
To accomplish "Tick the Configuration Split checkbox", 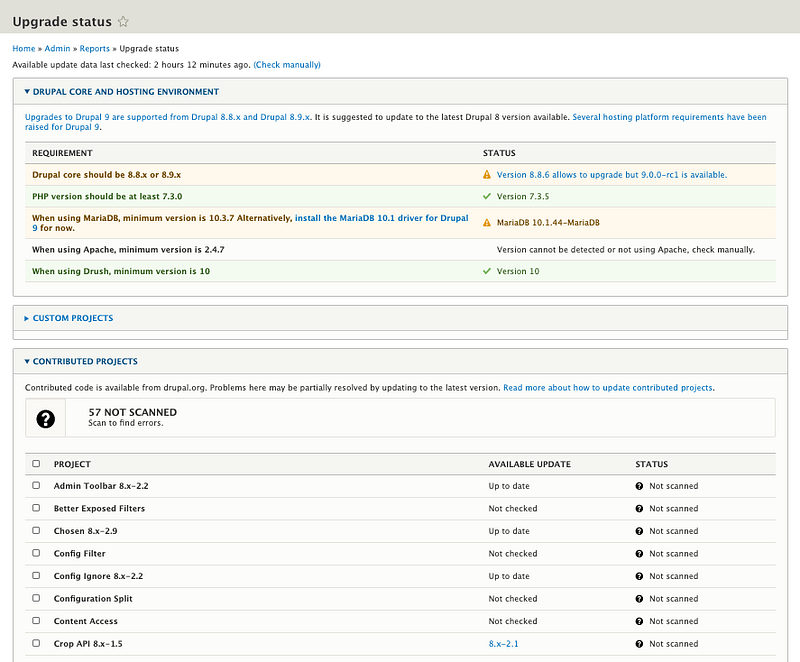I will (x=36, y=598).
